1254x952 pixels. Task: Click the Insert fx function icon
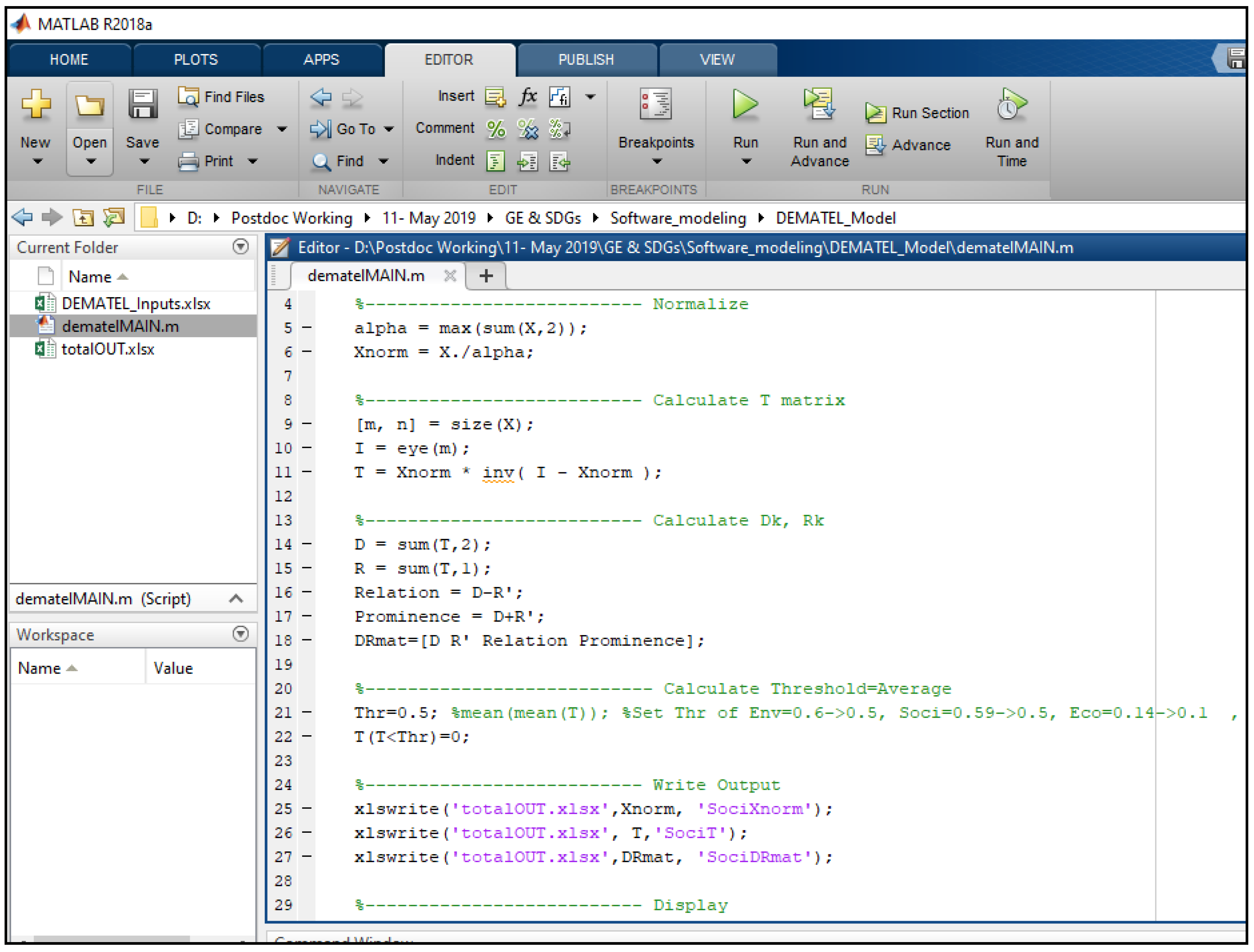click(x=528, y=97)
